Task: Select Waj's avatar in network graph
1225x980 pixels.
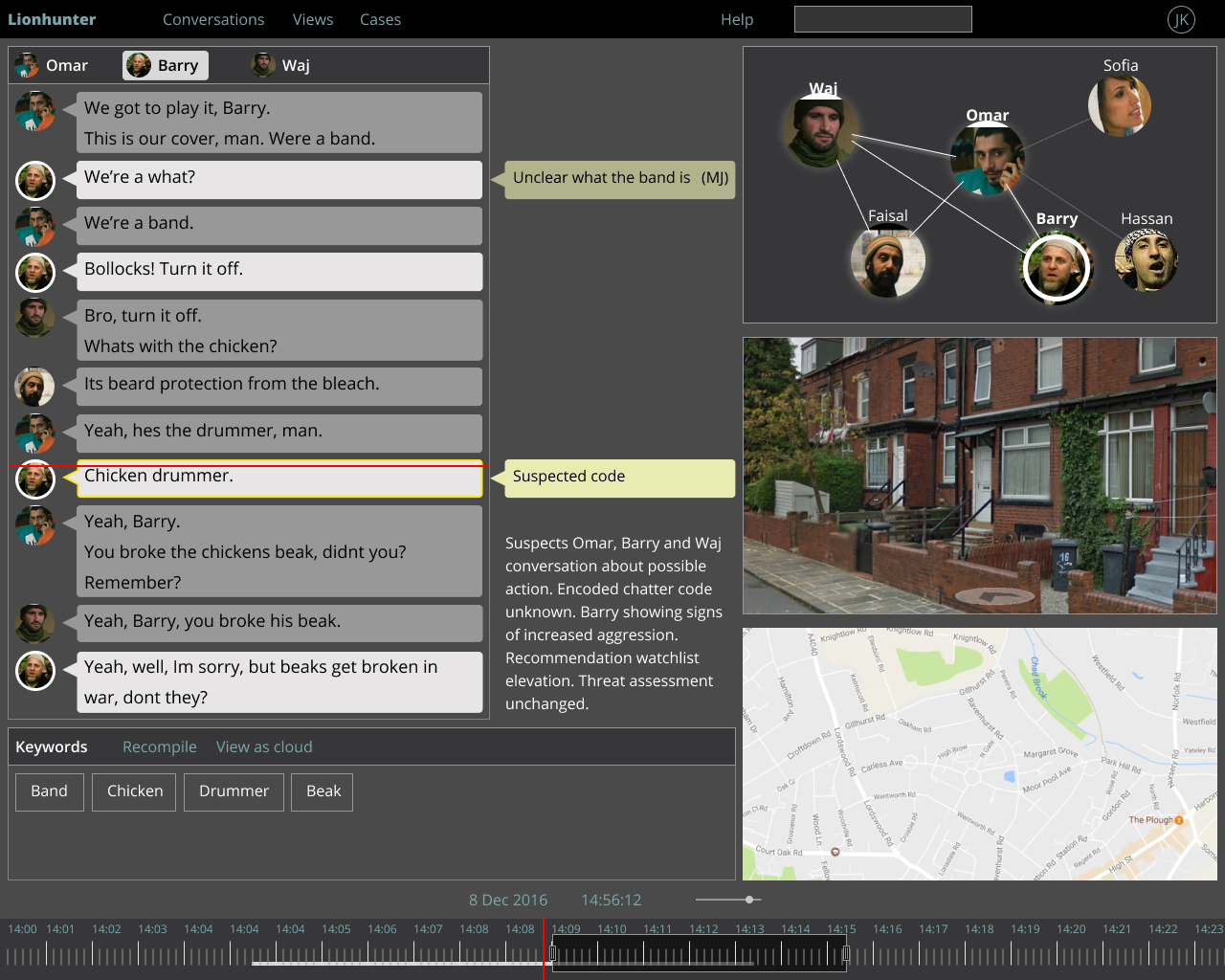Action: tap(821, 130)
